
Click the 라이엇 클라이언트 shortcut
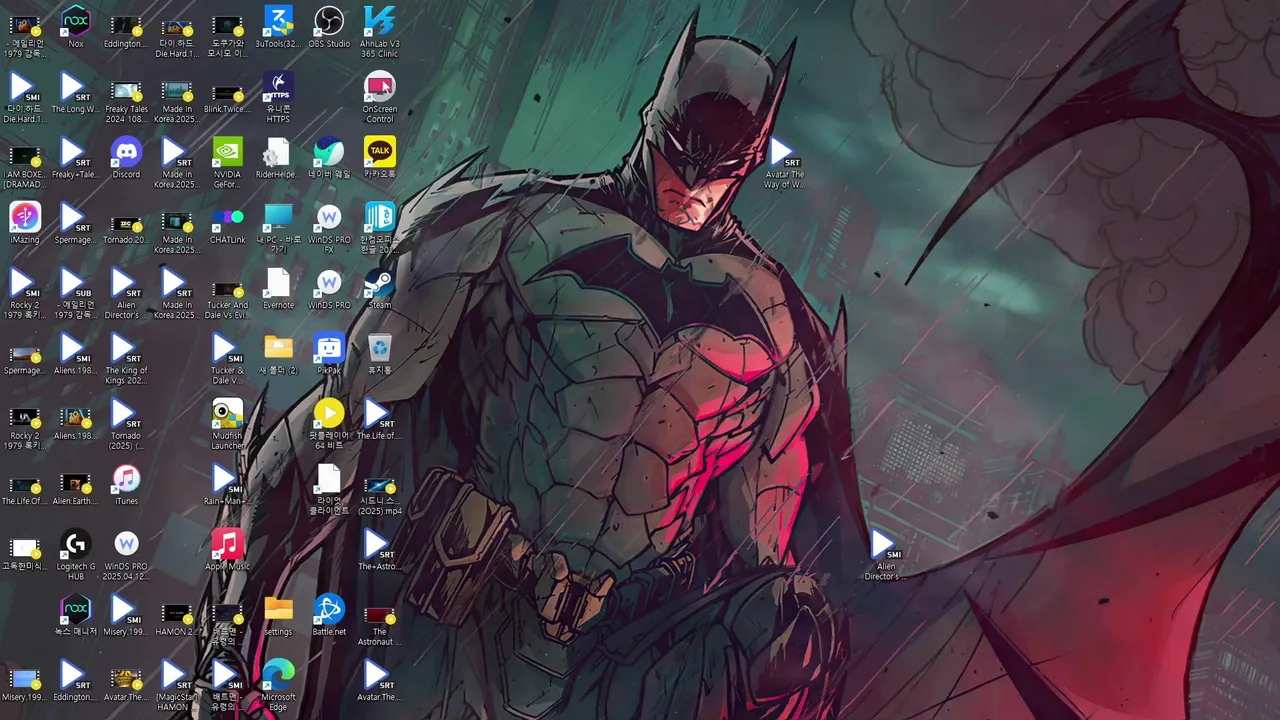pyautogui.click(x=329, y=489)
